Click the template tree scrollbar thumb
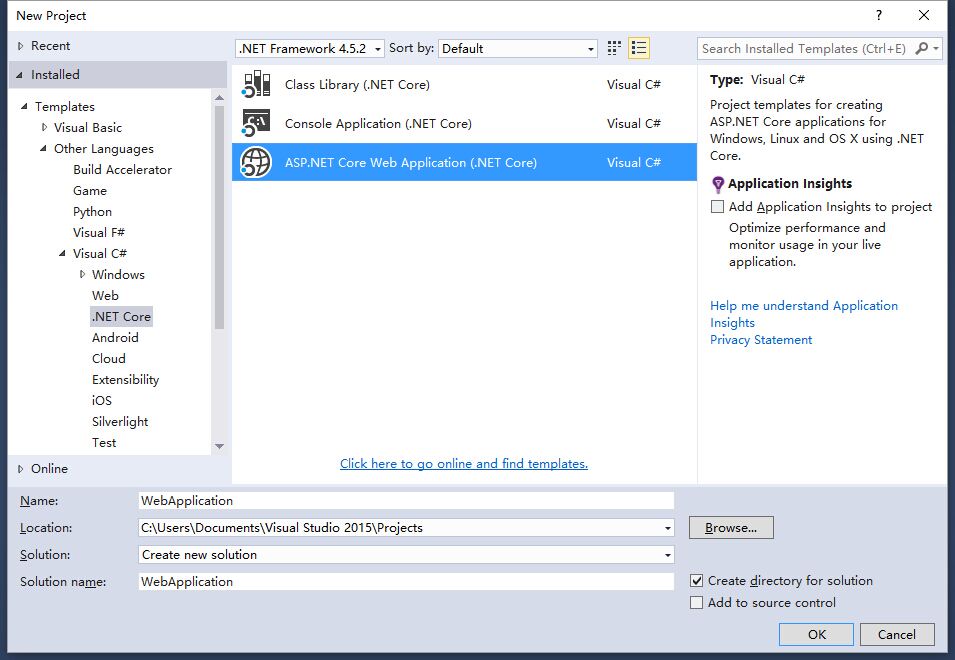The image size is (955, 660). [x=219, y=217]
